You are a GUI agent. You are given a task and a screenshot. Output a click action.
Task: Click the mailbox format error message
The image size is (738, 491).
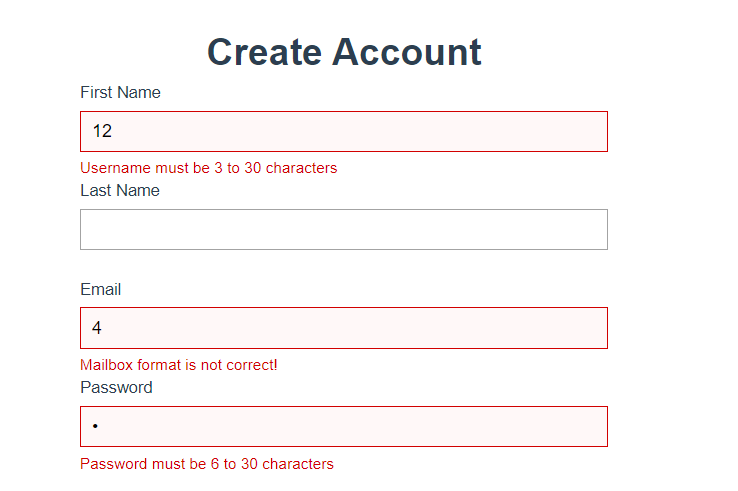click(x=178, y=365)
